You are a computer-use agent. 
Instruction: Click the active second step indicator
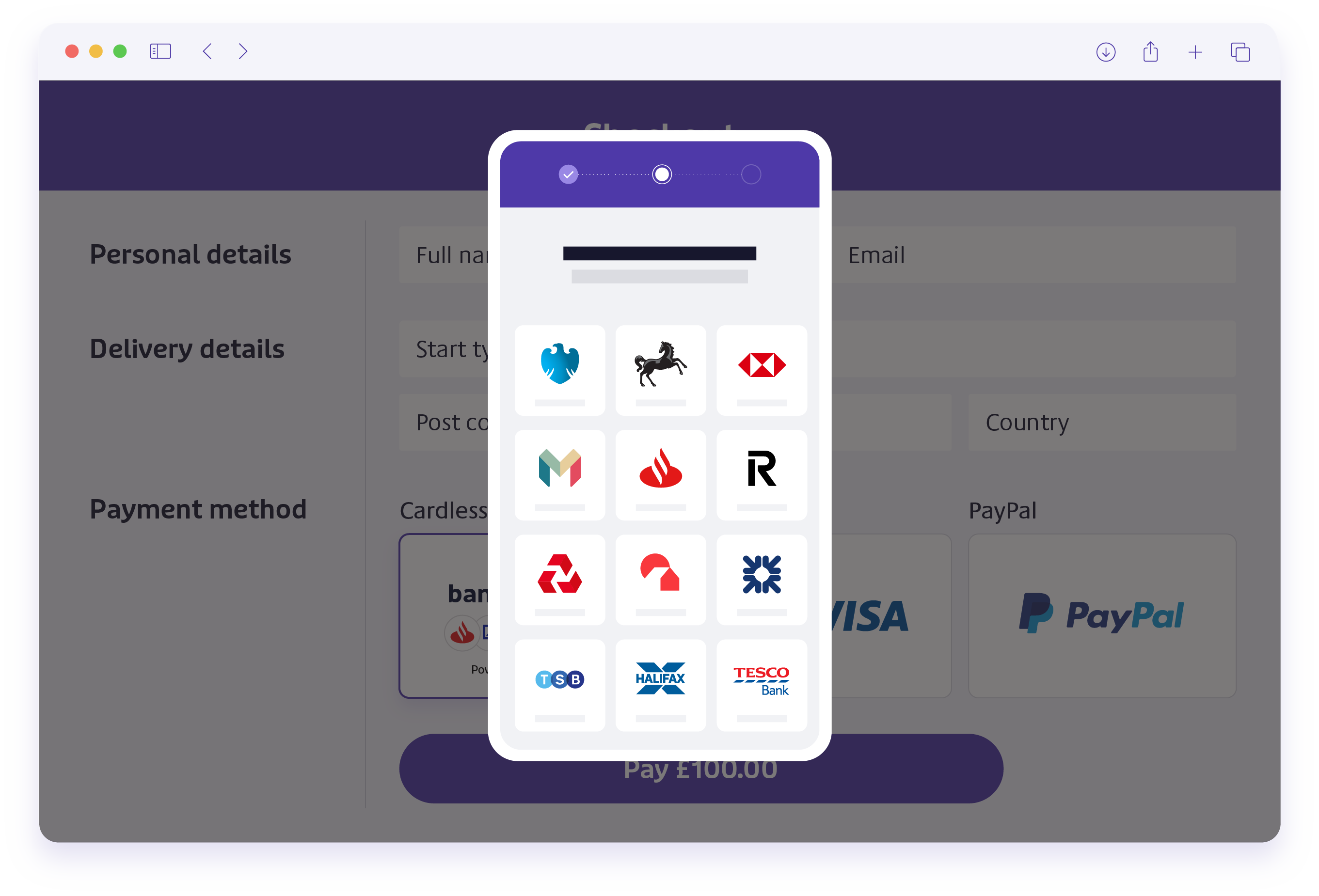662,174
